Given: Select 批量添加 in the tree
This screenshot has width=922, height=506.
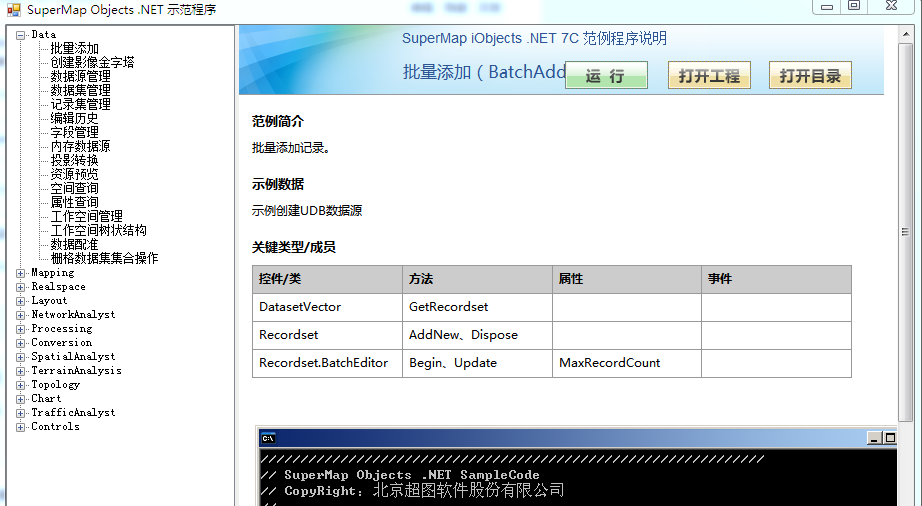Looking at the screenshot, I should click(75, 48).
